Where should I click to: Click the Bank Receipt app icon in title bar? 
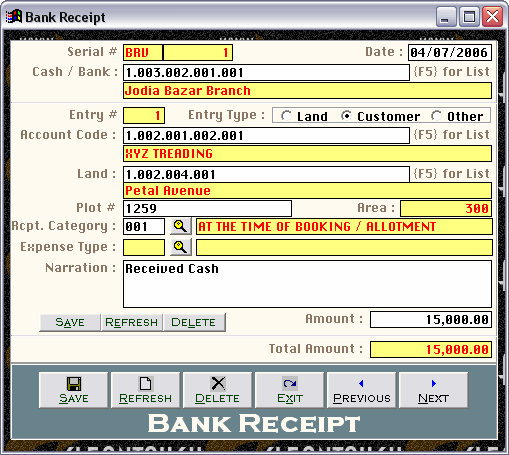(x=14, y=16)
